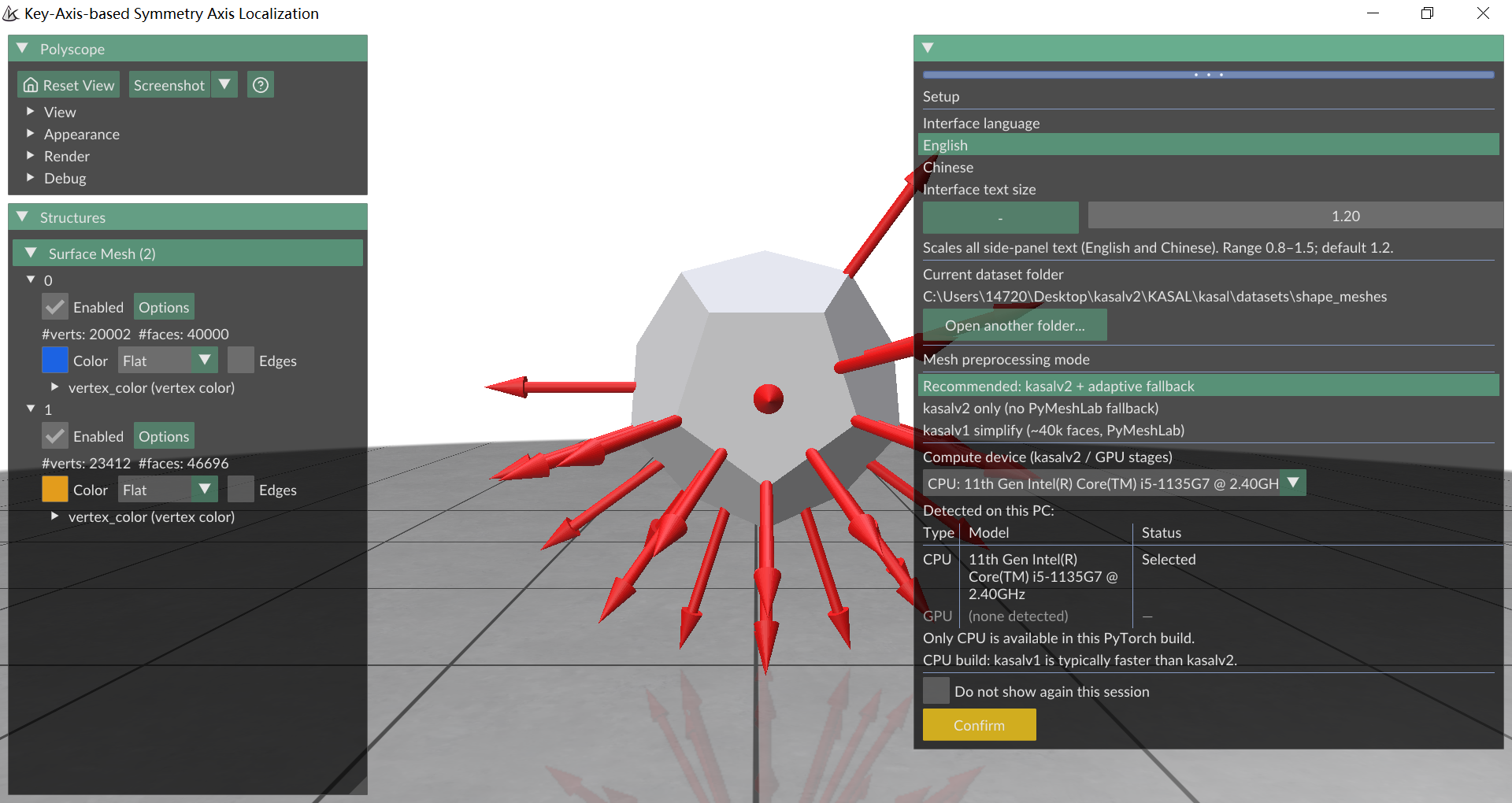Open the orange Color swatch of mesh 1
Image resolution: width=1512 pixels, height=803 pixels.
(55, 490)
